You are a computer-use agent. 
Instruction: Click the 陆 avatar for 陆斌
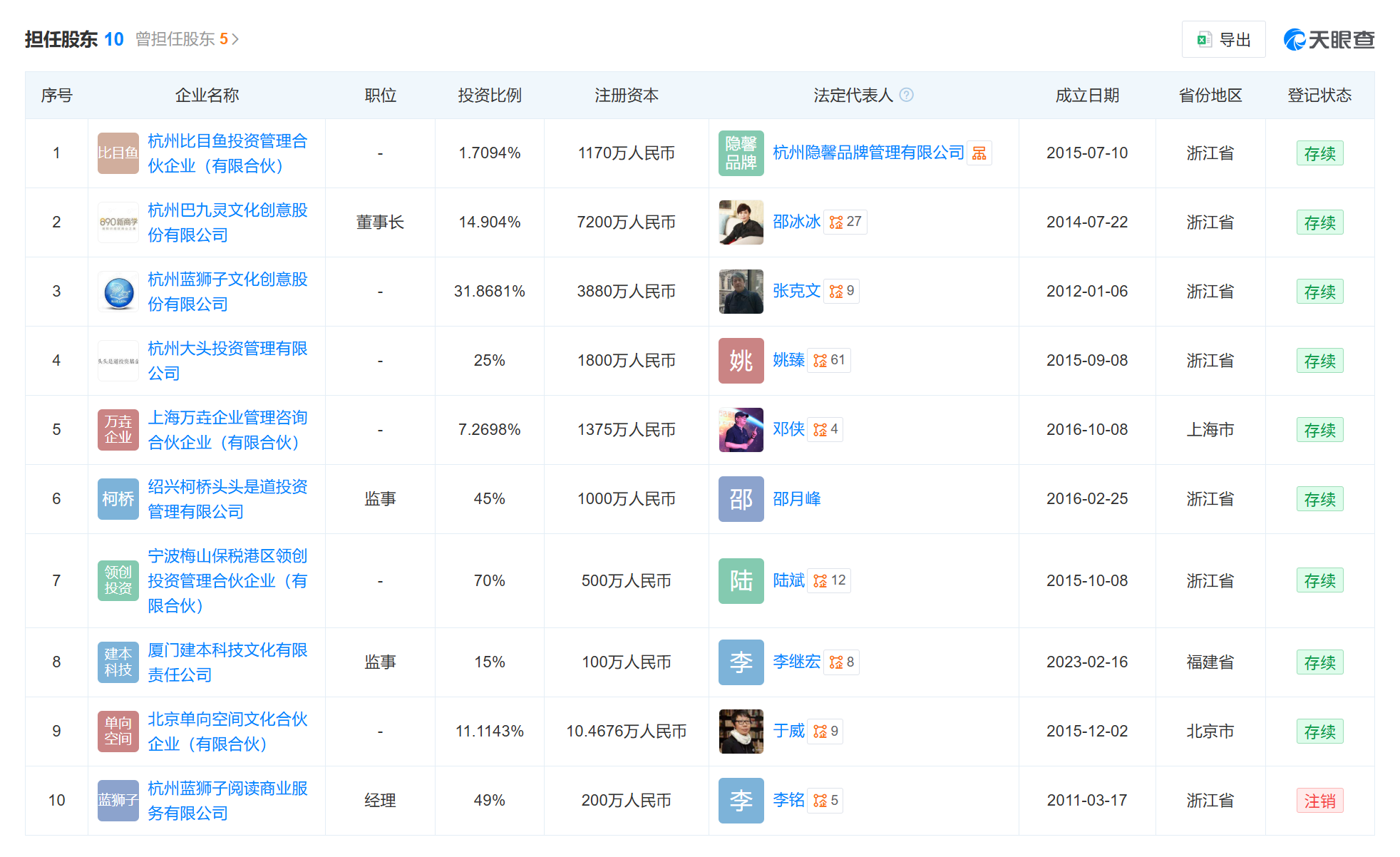pos(741,580)
